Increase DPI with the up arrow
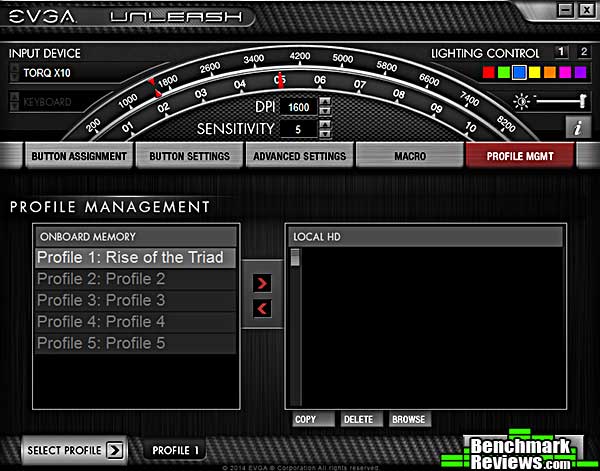This screenshot has height=471, width=600. coord(324,102)
